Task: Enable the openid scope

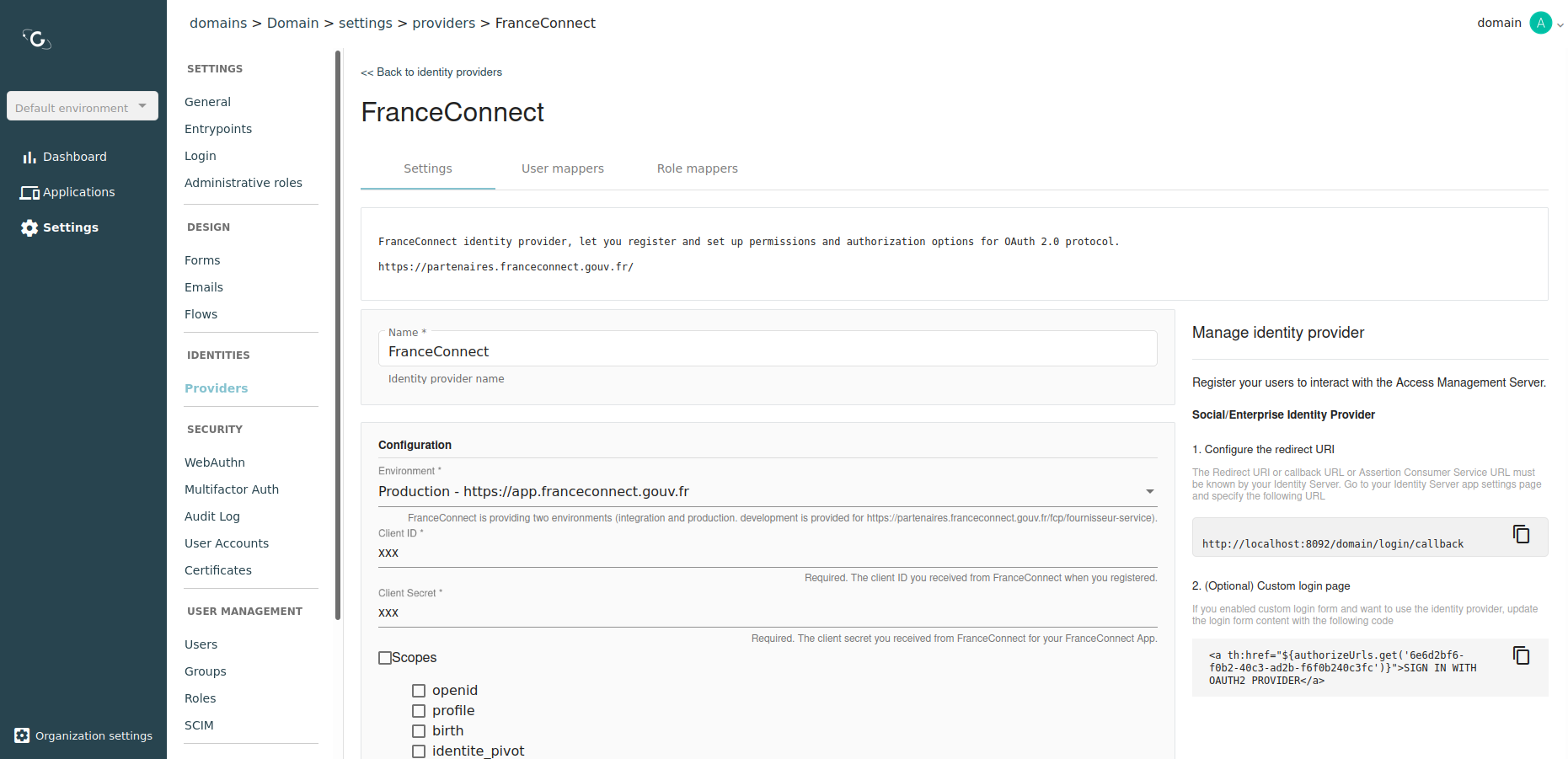Action: 419,691
